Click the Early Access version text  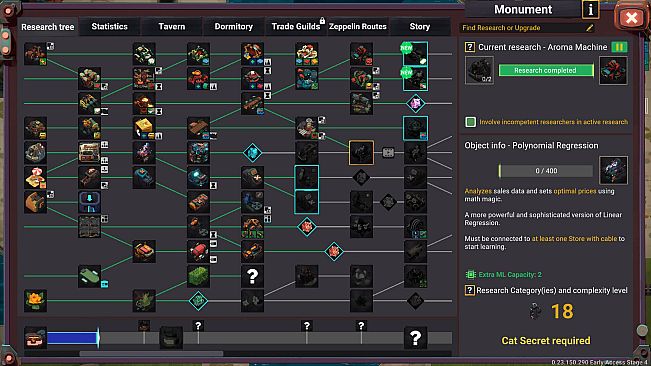tap(600, 362)
